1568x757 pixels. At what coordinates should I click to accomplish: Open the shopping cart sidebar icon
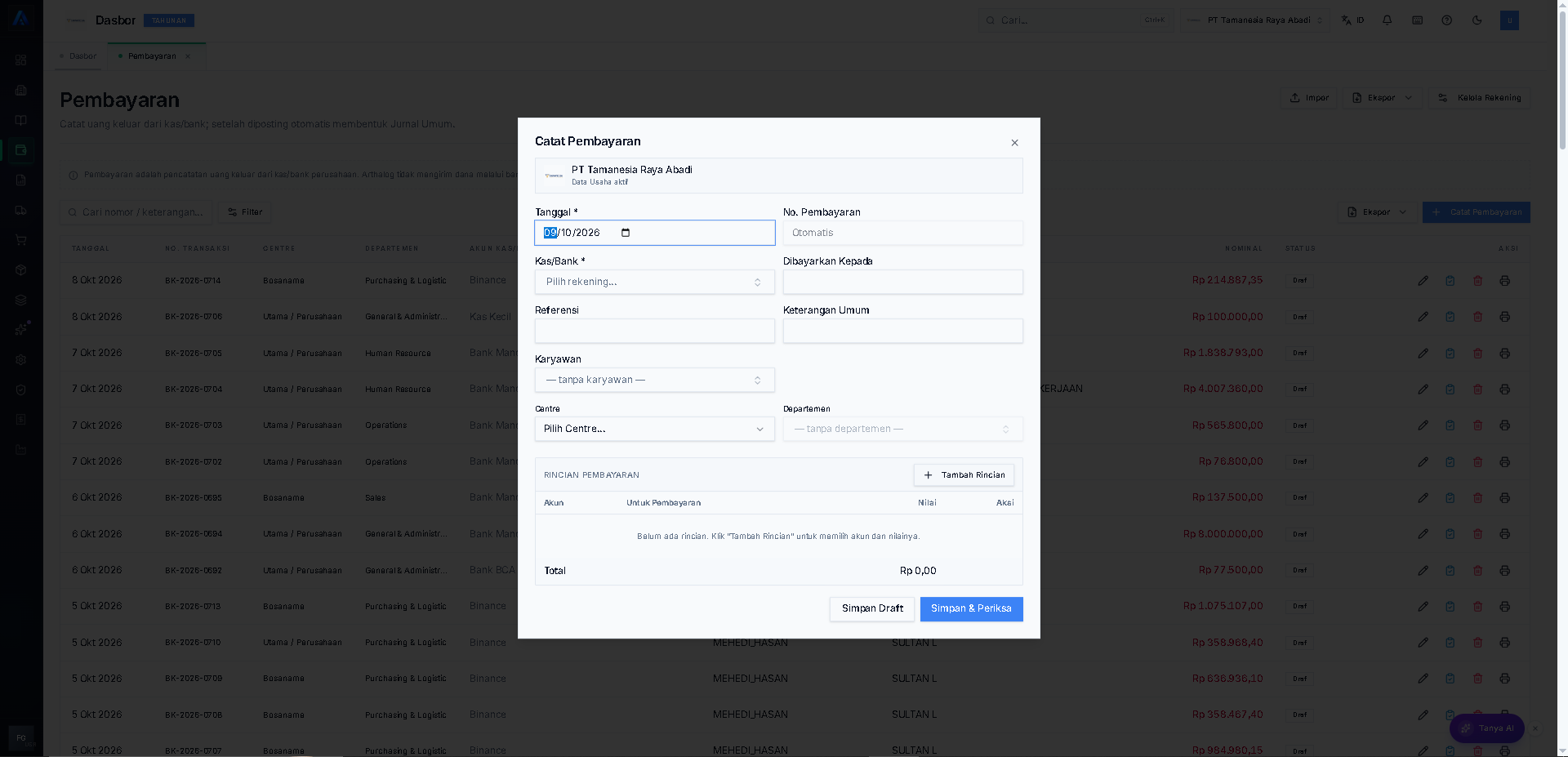(x=21, y=240)
